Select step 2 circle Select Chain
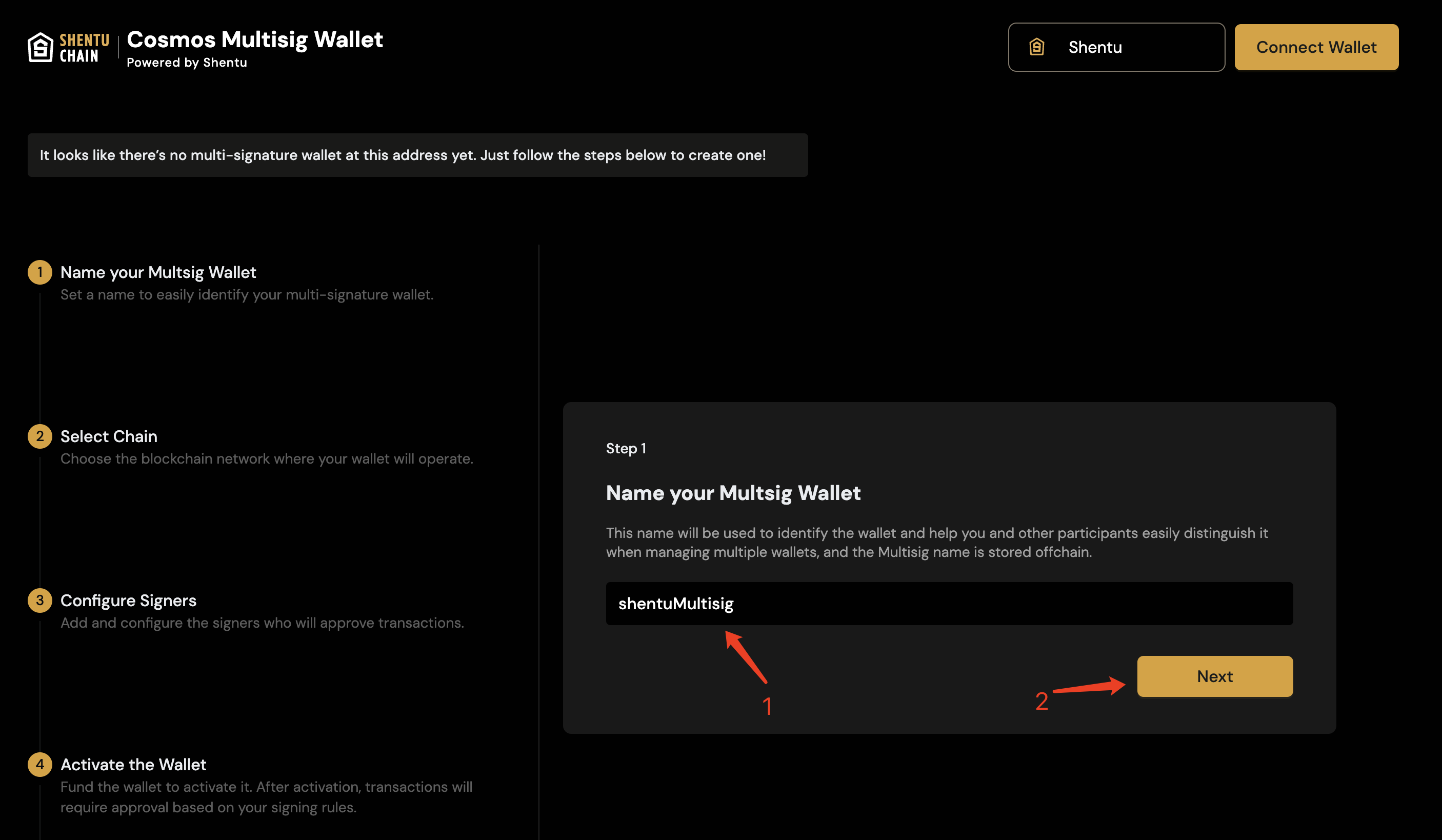 40,436
